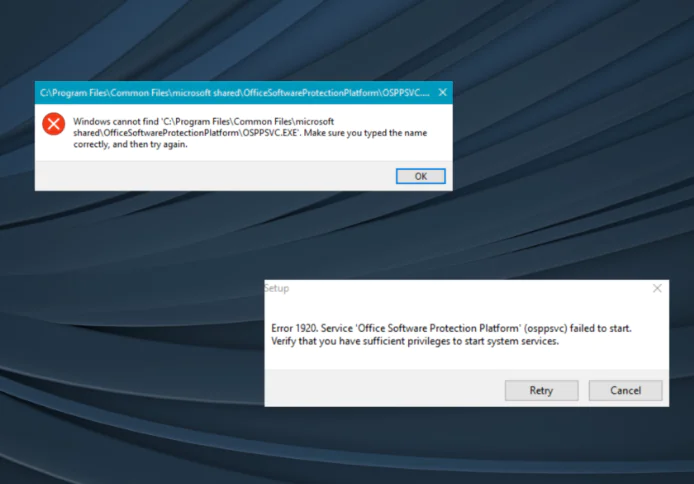This screenshot has width=694, height=484.
Task: Close the Windows cannot find dialog
Action: click(x=443, y=92)
